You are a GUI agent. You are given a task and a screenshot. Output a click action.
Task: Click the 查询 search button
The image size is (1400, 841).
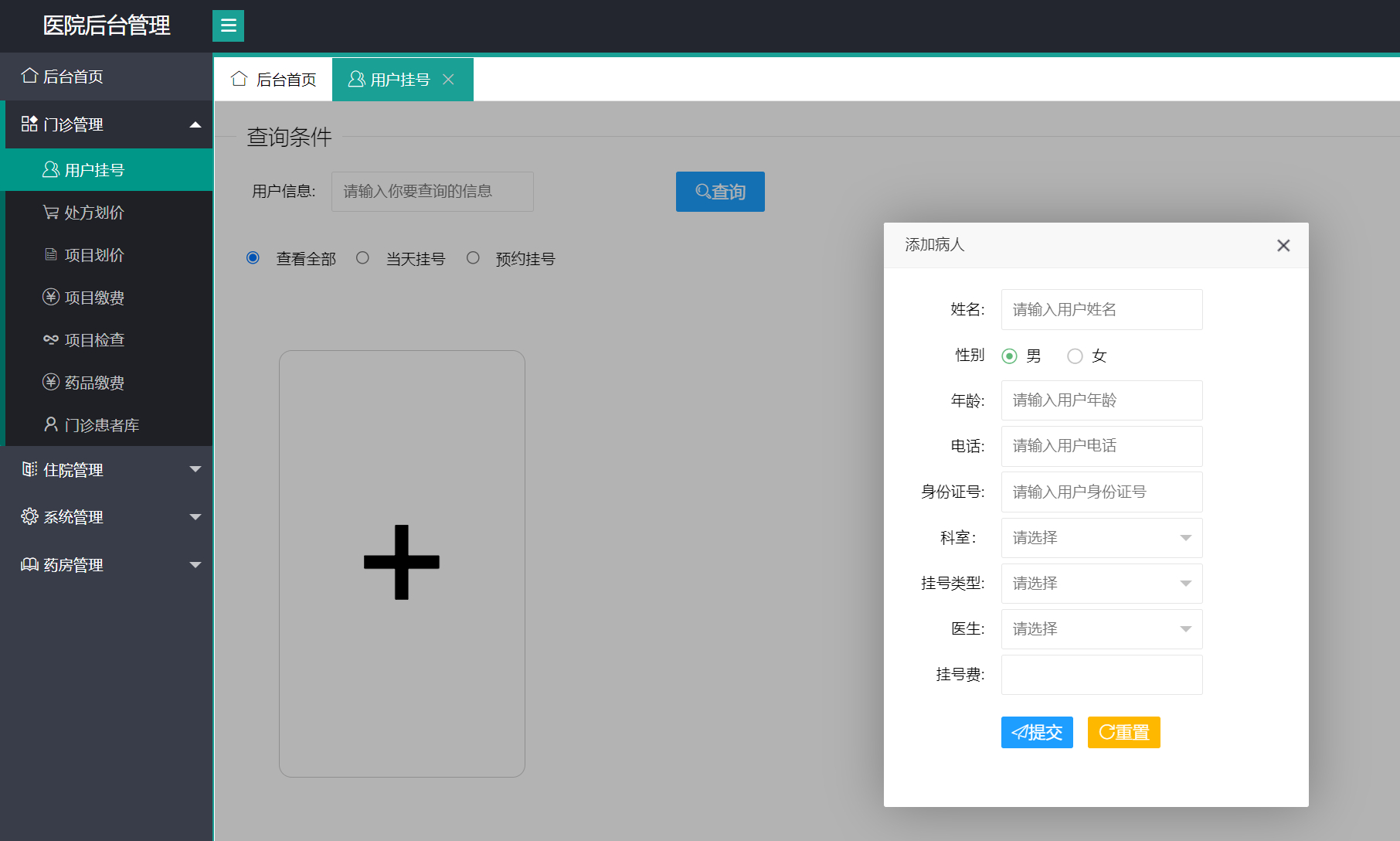[719, 191]
